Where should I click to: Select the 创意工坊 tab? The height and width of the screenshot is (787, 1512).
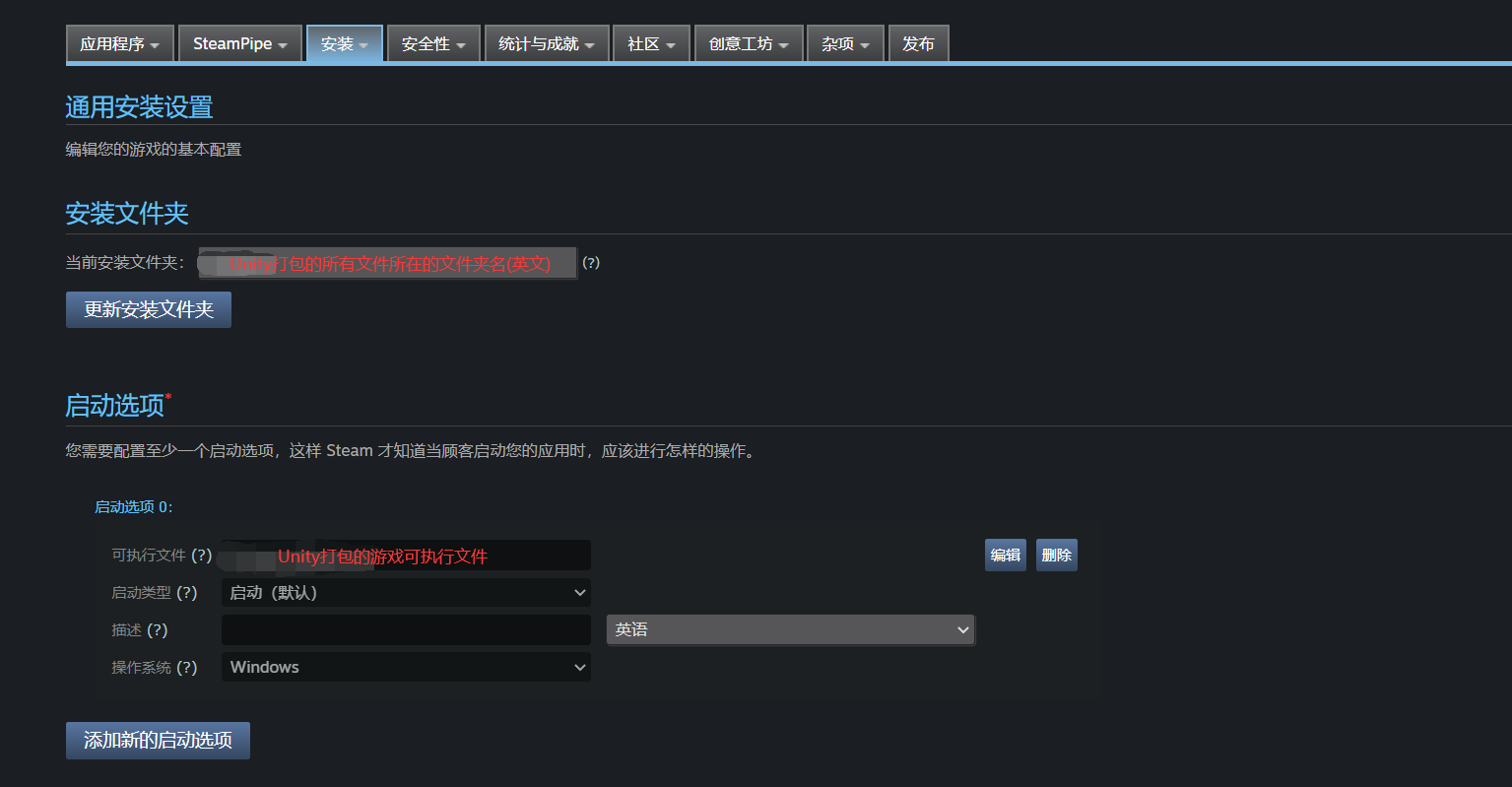[x=741, y=43]
